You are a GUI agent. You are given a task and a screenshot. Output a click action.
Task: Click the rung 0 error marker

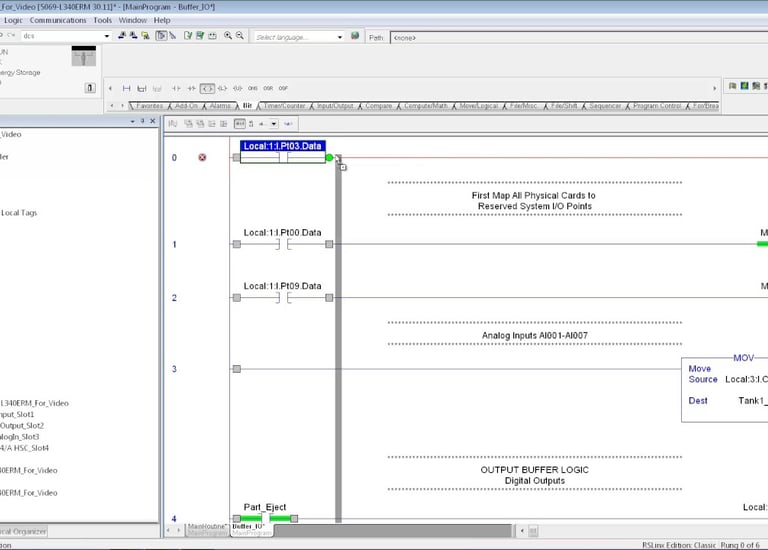[x=202, y=157]
